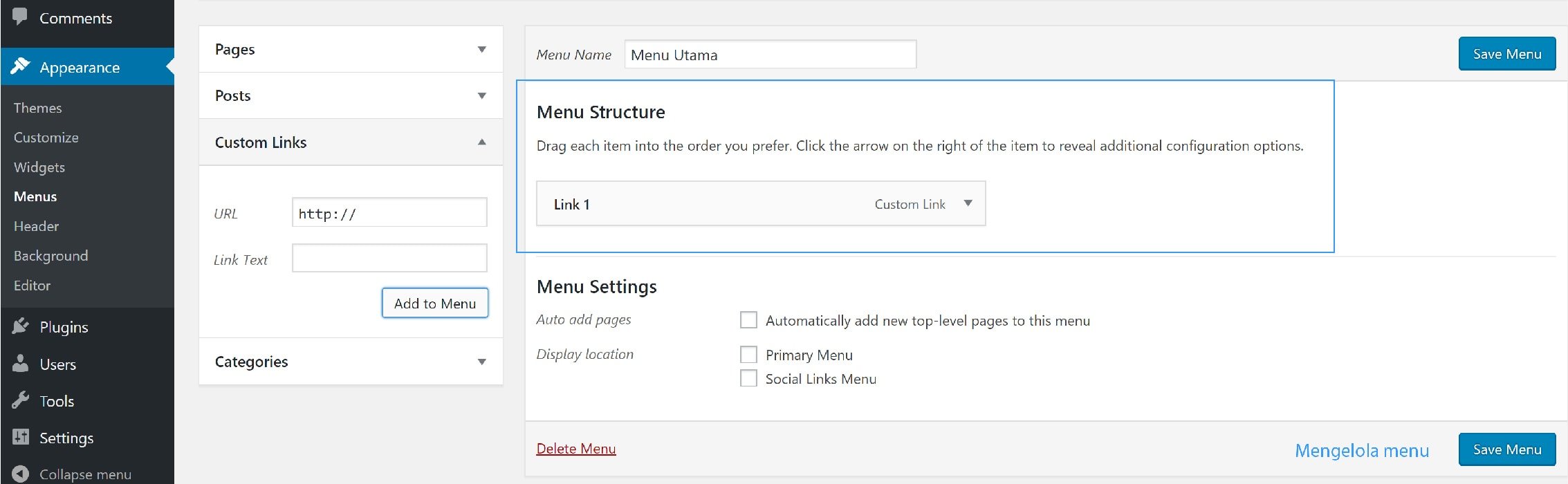Open Customize in the Appearance submenu
1568x484 pixels.
coord(46,138)
